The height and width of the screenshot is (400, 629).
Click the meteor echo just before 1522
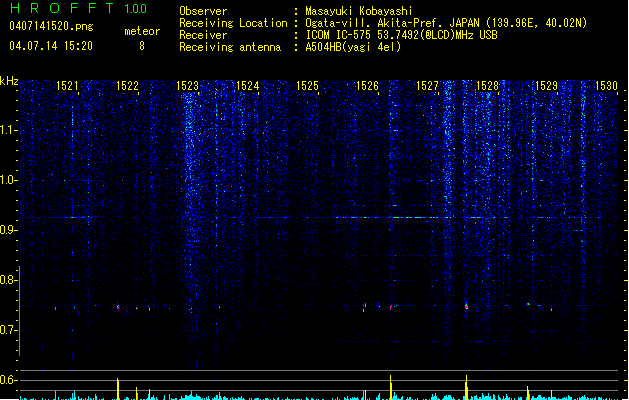pos(118,307)
